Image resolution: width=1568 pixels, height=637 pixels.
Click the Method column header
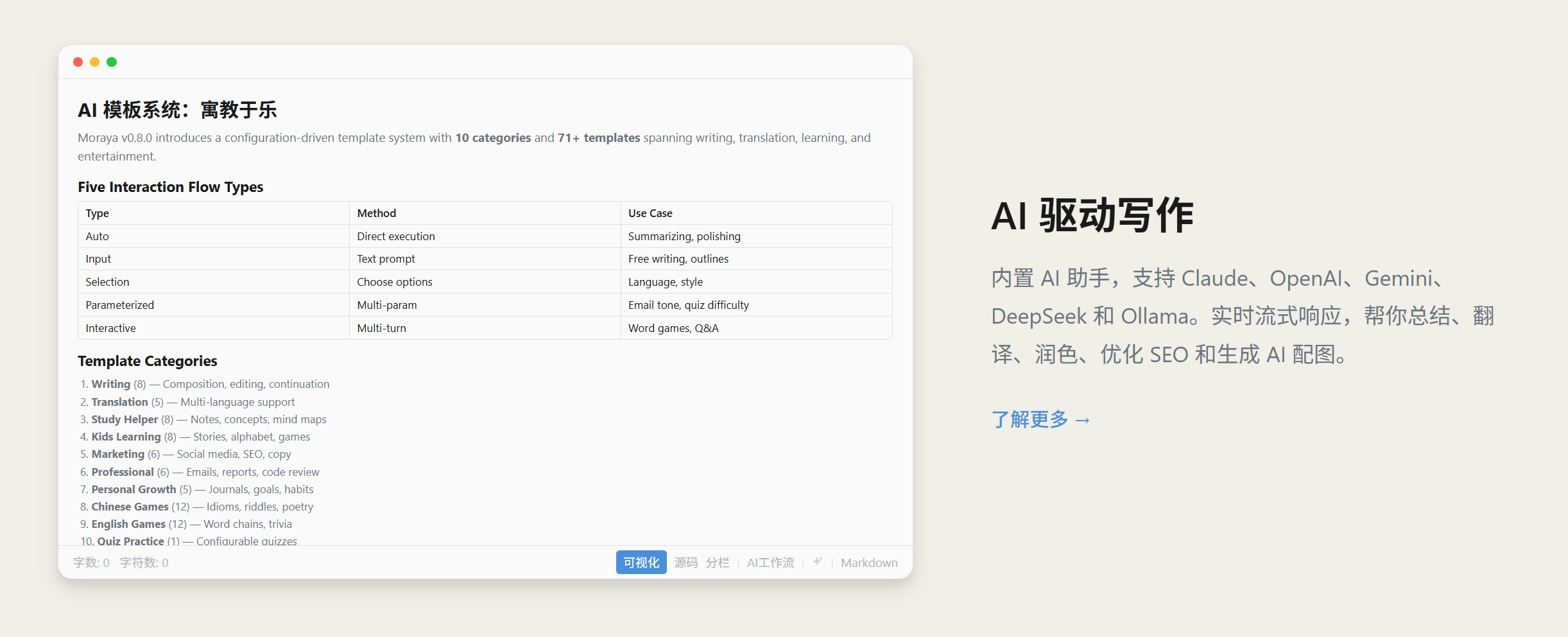click(x=485, y=213)
